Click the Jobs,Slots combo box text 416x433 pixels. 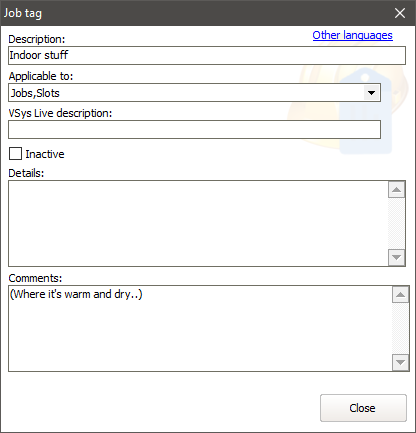(x=35, y=93)
